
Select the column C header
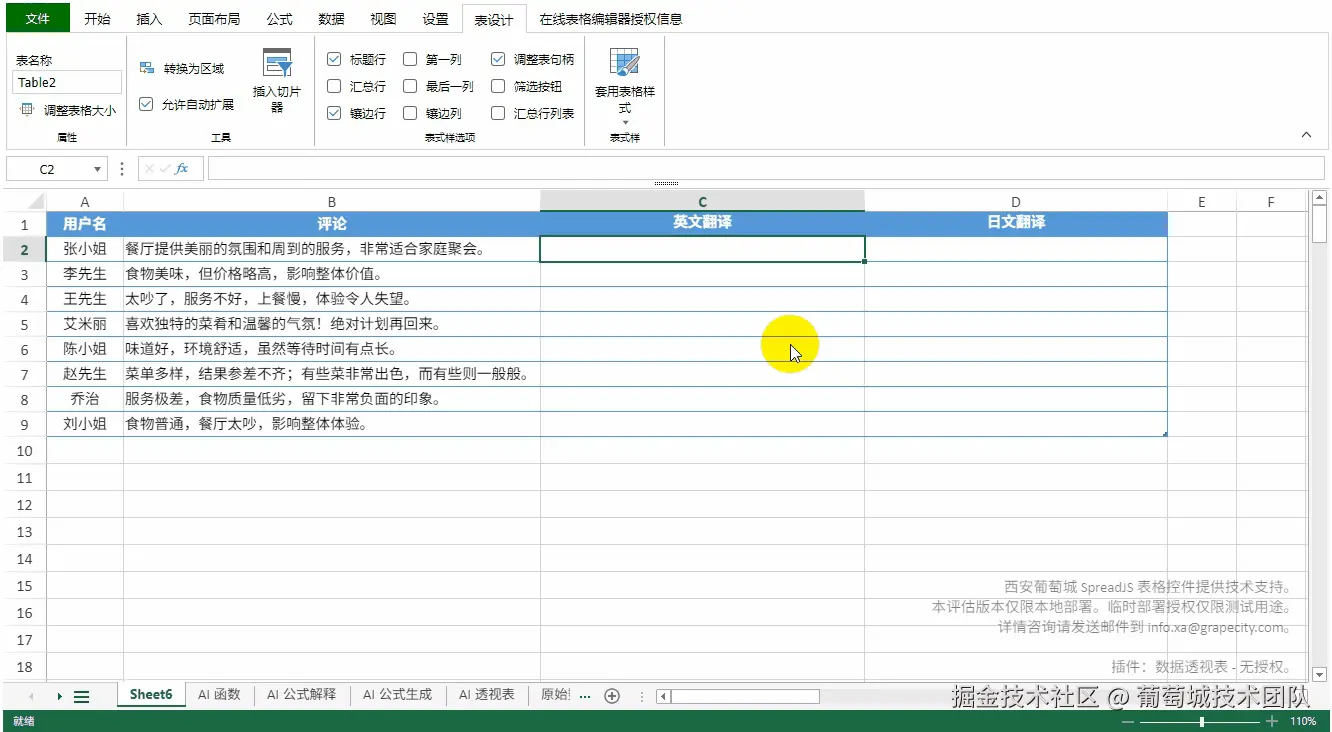pos(702,201)
